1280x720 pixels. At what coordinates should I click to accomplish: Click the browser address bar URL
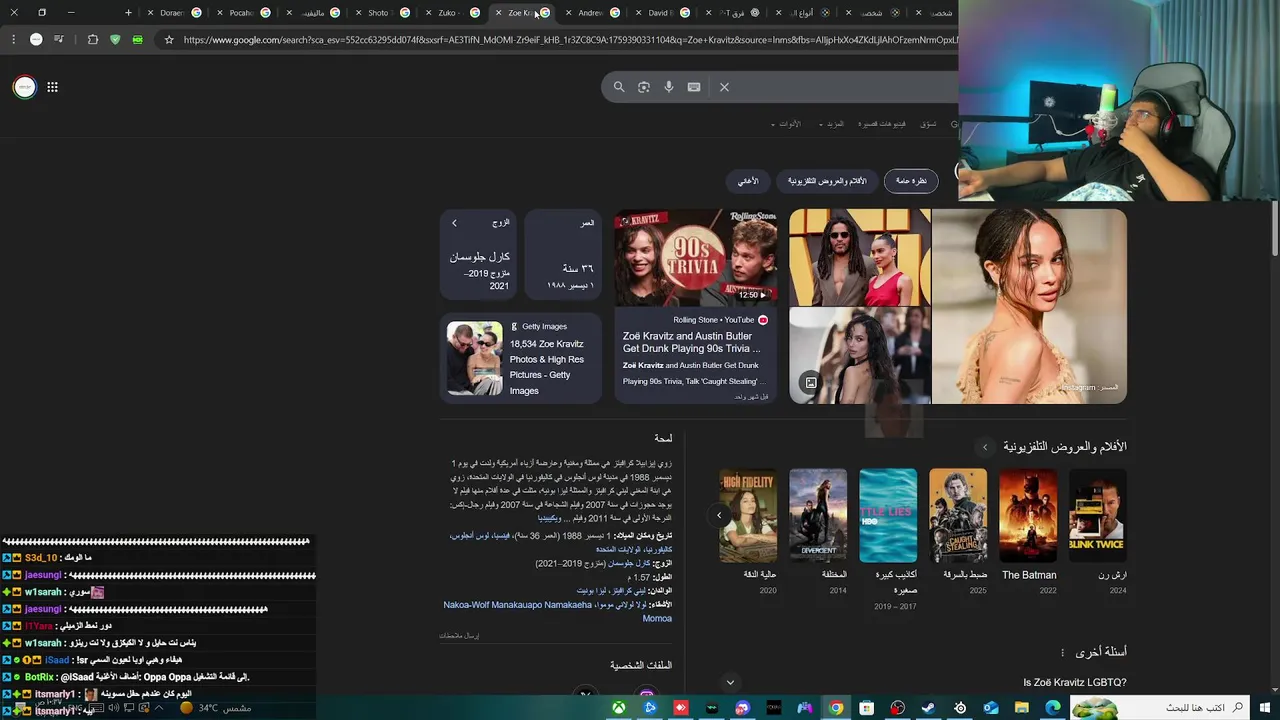coord(570,40)
